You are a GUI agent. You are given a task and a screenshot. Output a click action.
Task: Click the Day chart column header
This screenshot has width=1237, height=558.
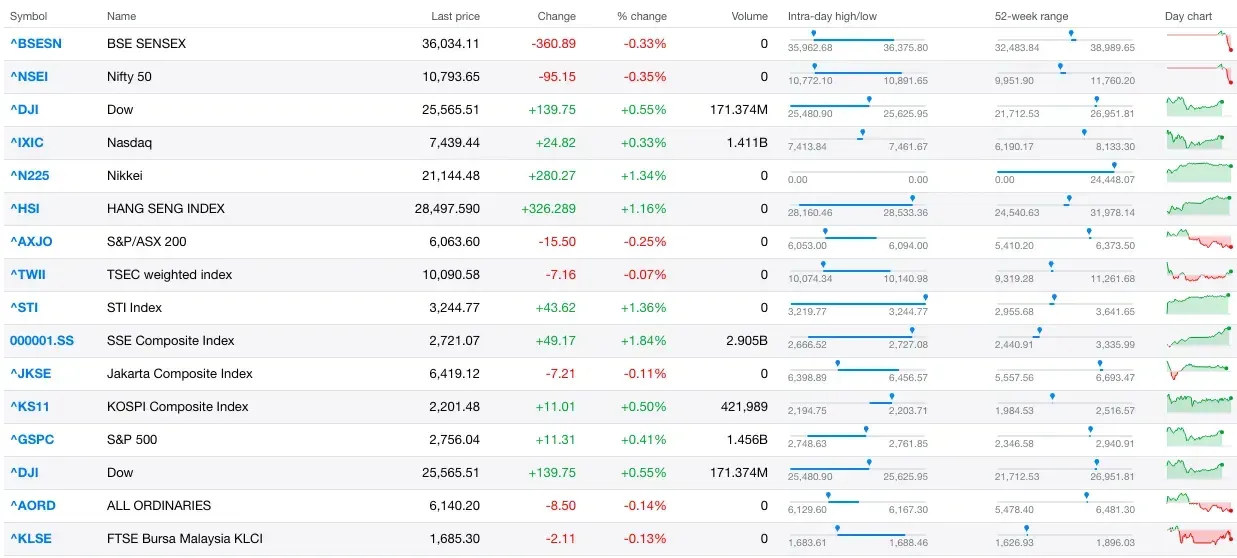[x=1189, y=17]
